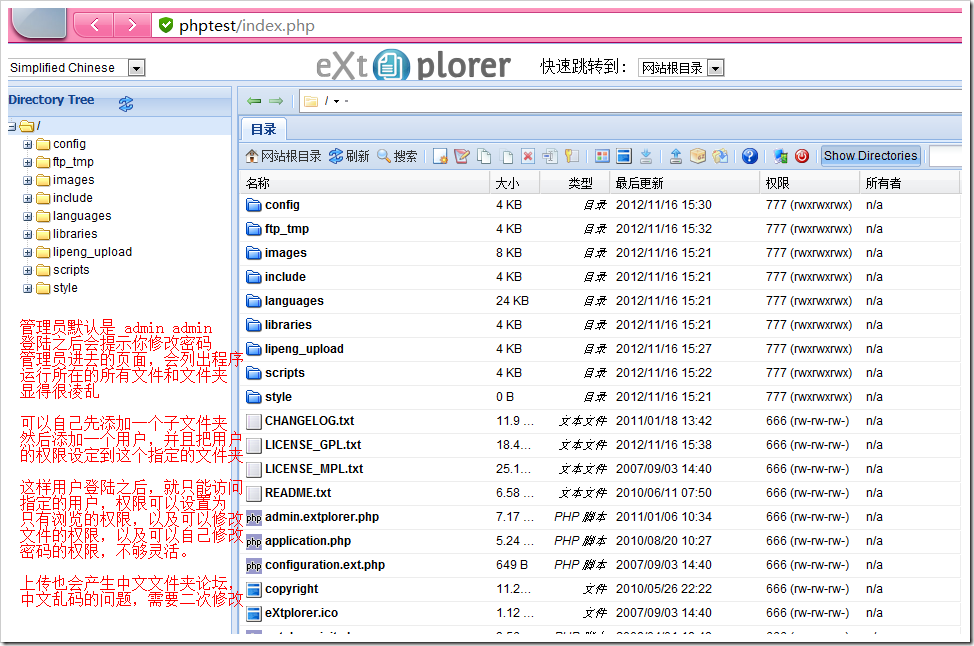Image resolution: width=974 pixels, height=646 pixels.
Task: Click the edit file pencil icon
Action: (462, 156)
